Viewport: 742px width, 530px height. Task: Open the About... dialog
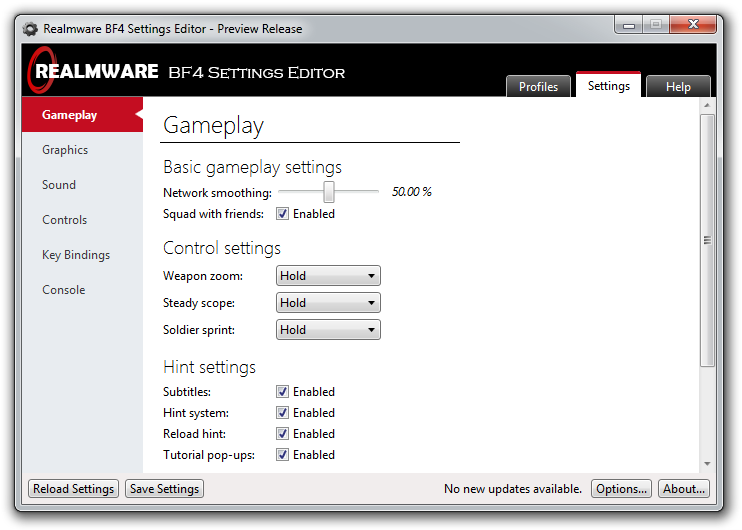pos(684,488)
